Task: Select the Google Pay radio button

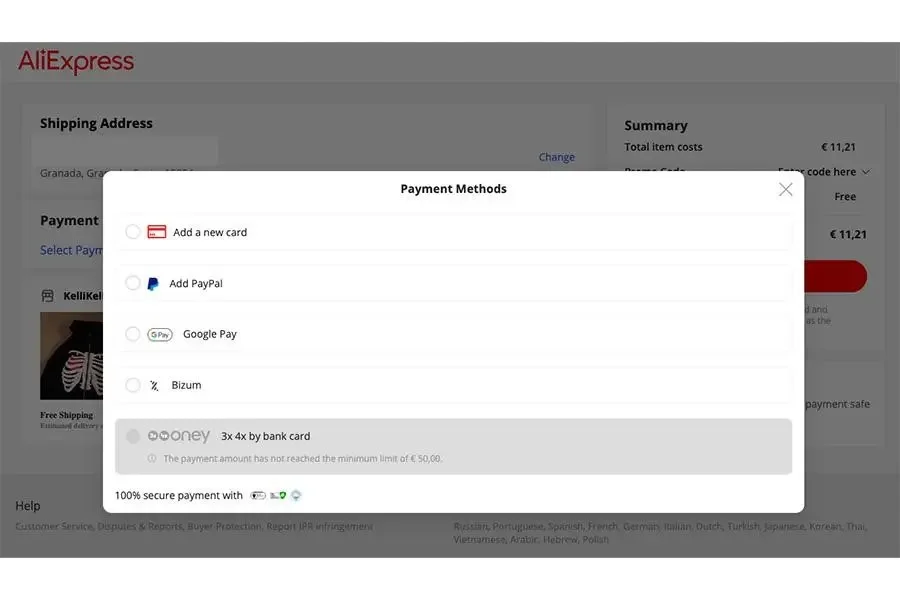Action: [x=132, y=334]
